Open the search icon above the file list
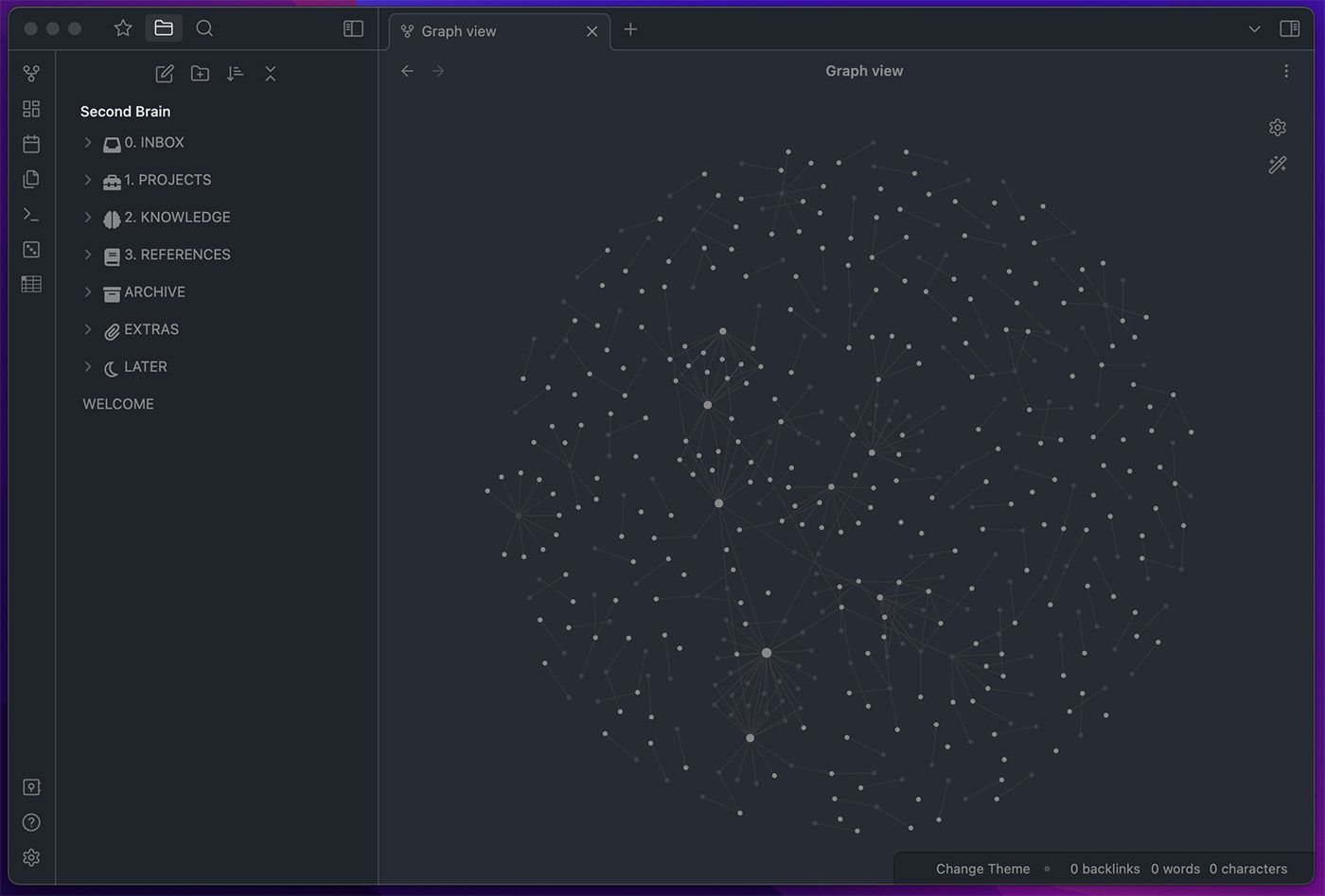Viewport: 1325px width, 896px height. click(x=204, y=28)
